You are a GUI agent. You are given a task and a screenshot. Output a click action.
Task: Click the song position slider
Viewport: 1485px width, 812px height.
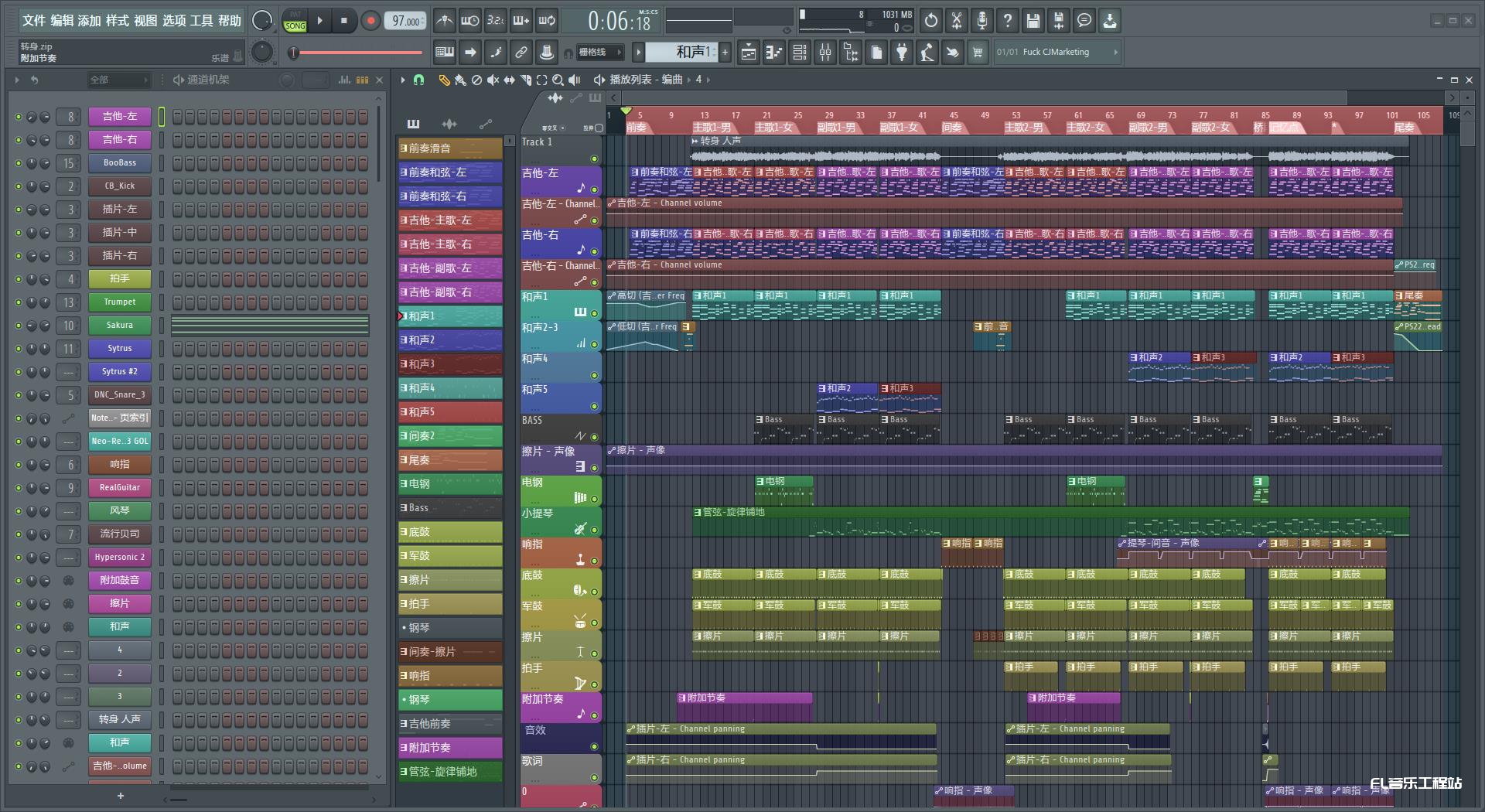pos(357,53)
